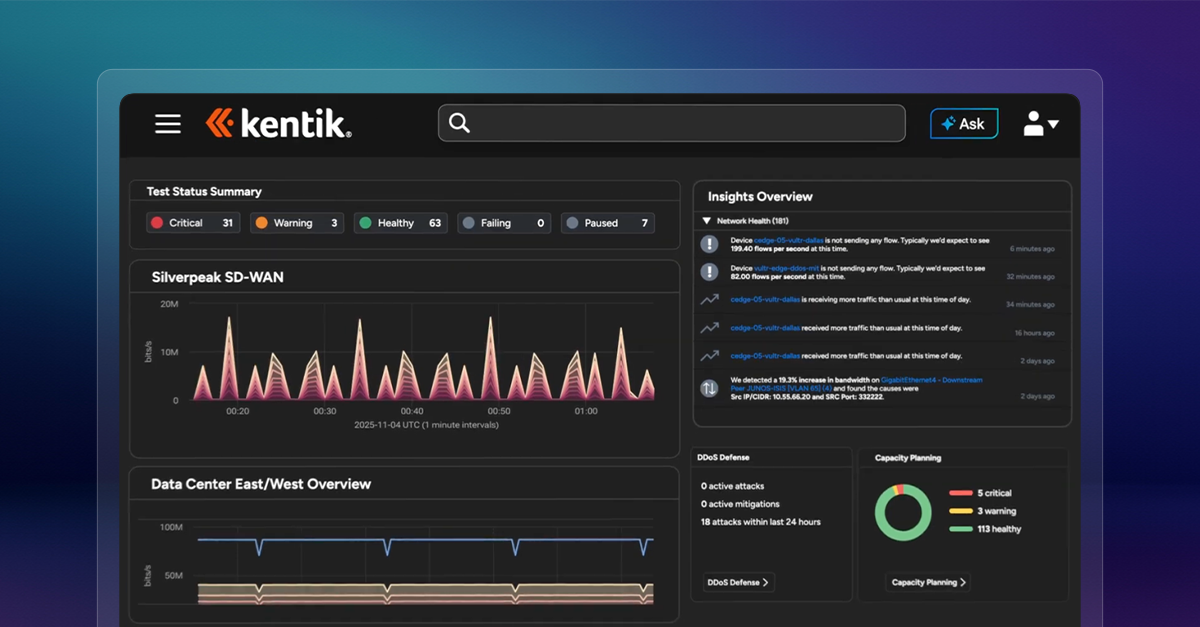Select the traffic trend icon on the 16-hours-ago insight
This screenshot has width=1200, height=627.
[x=710, y=327]
